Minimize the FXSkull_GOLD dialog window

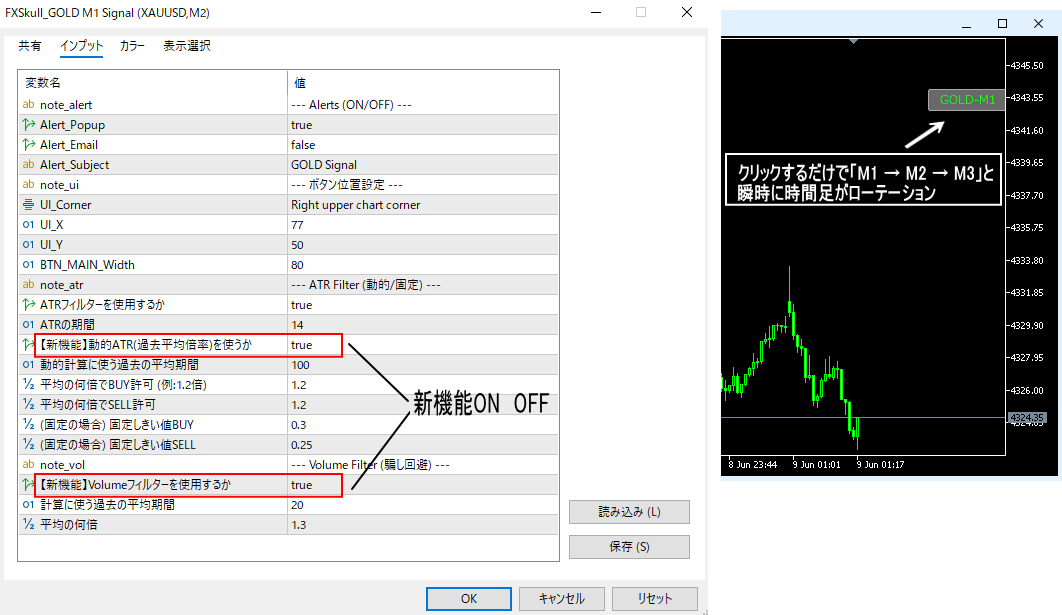click(x=596, y=12)
